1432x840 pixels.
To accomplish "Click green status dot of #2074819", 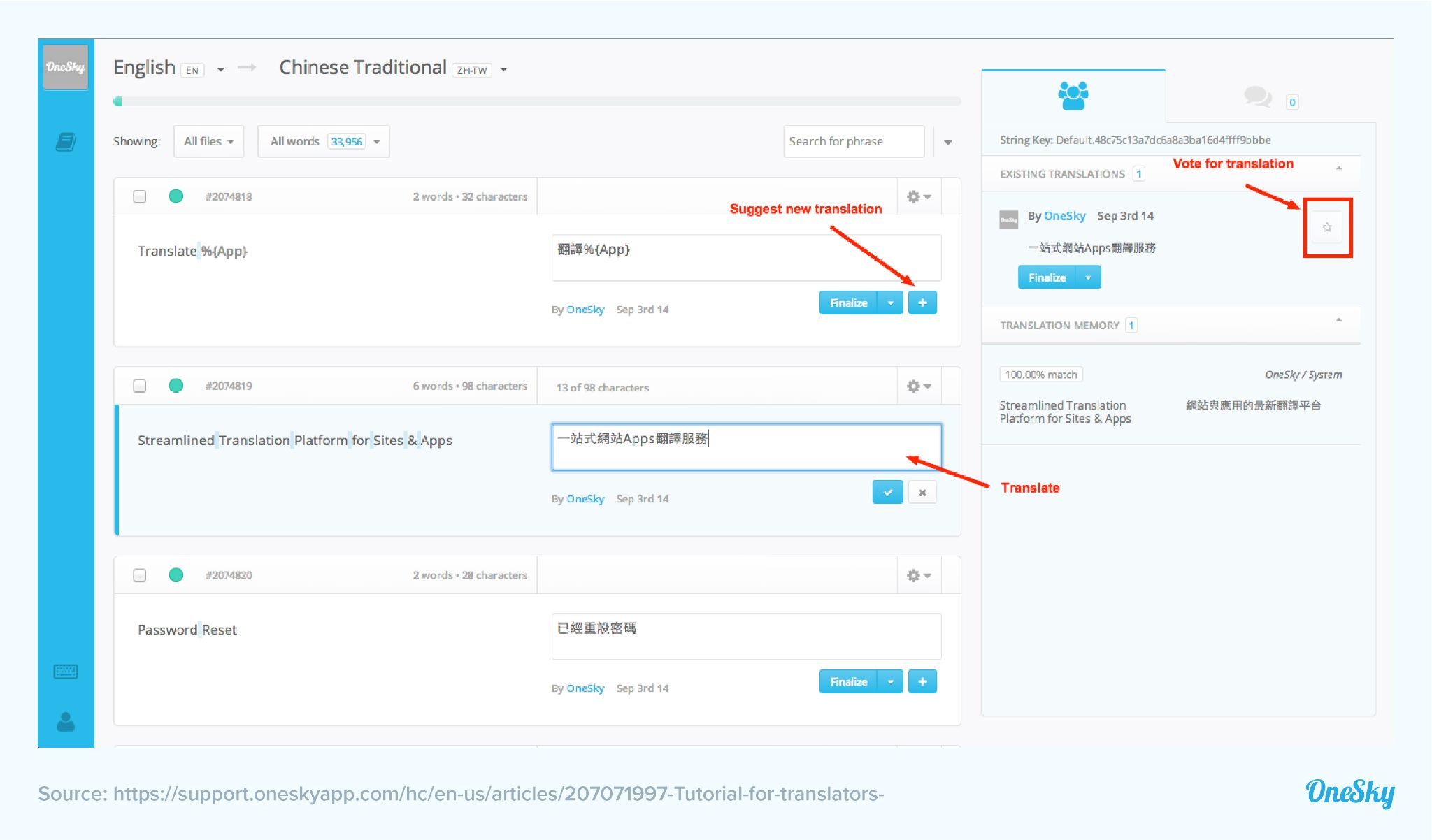I will [176, 386].
